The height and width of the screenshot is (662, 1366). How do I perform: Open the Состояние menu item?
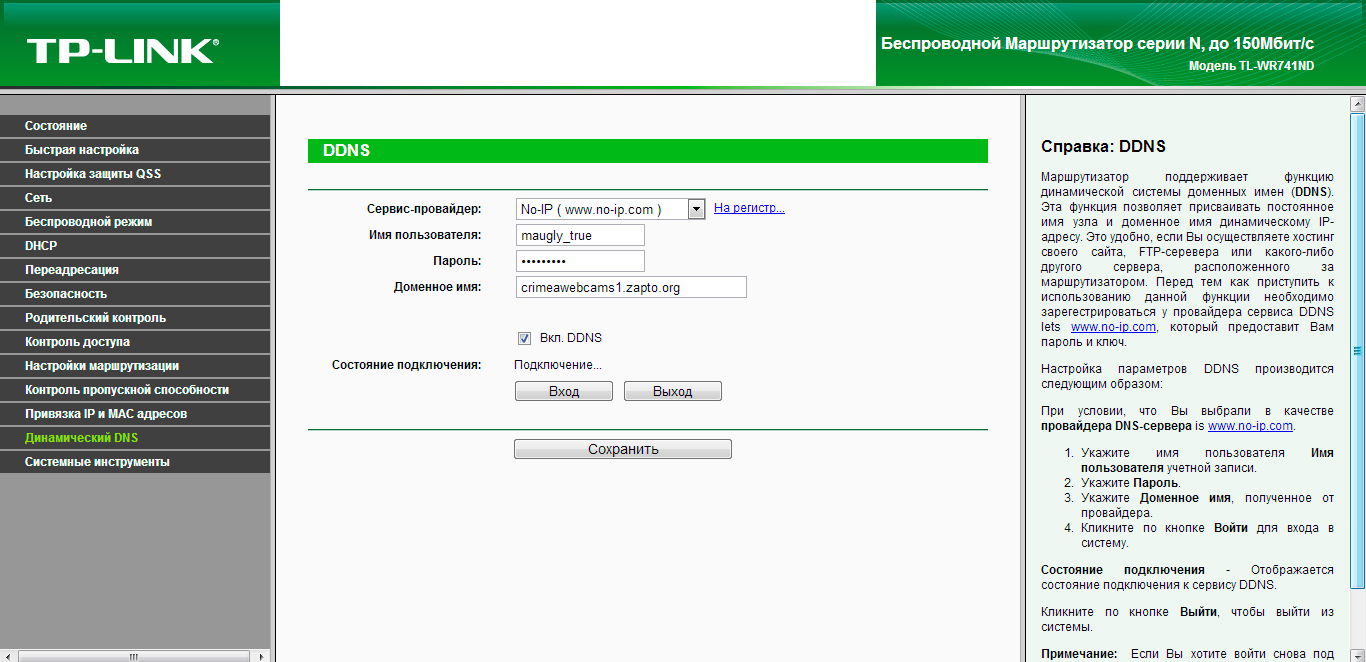(x=135, y=126)
